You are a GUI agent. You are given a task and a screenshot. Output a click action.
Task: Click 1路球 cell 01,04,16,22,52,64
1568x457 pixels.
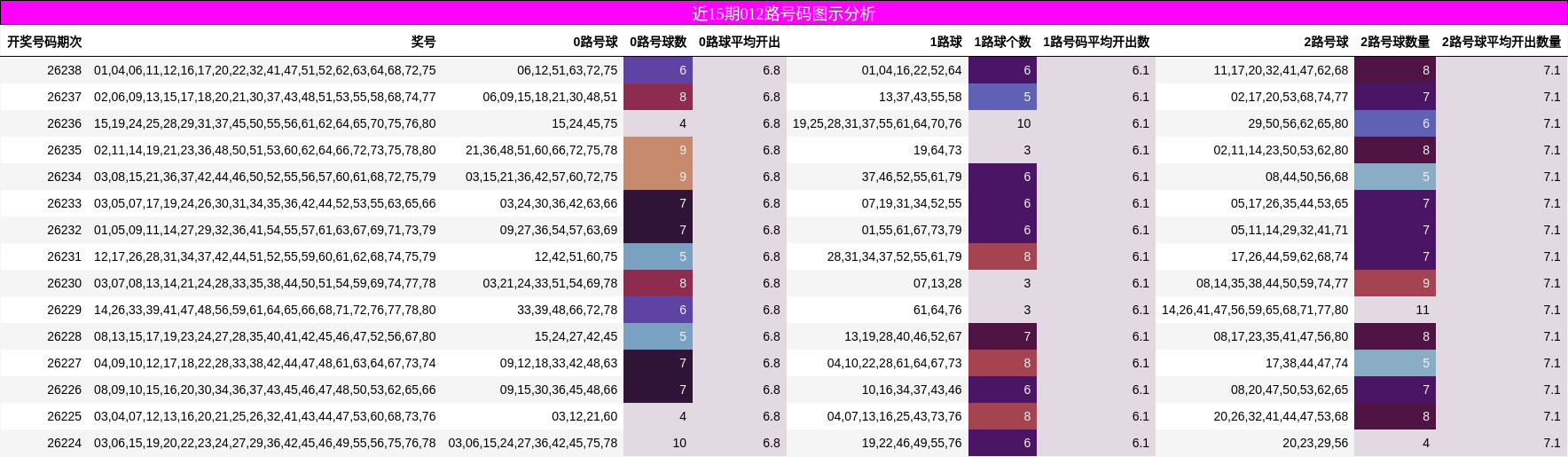912,70
